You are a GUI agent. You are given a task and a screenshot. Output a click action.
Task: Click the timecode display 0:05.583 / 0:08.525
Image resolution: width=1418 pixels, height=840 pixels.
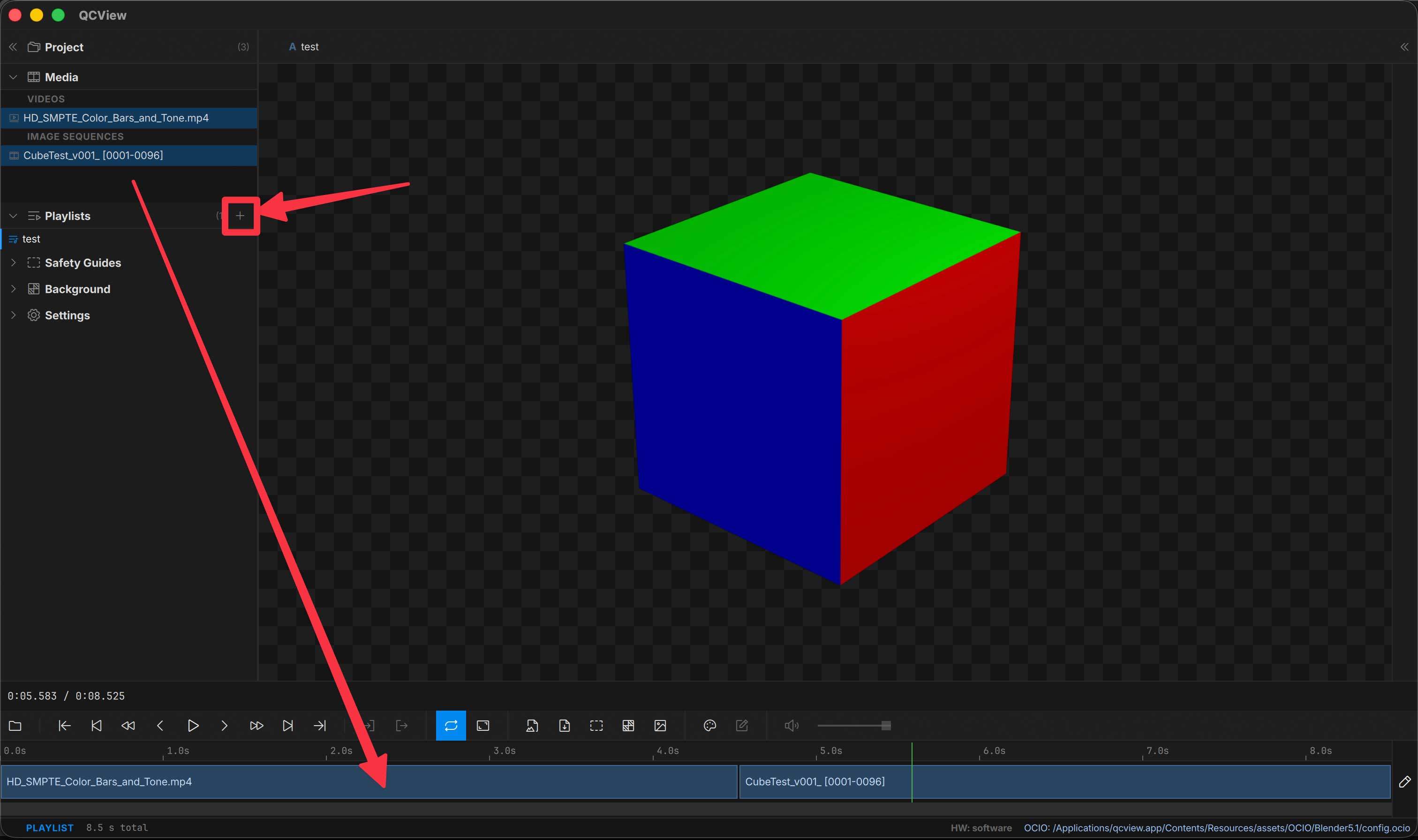tap(66, 696)
